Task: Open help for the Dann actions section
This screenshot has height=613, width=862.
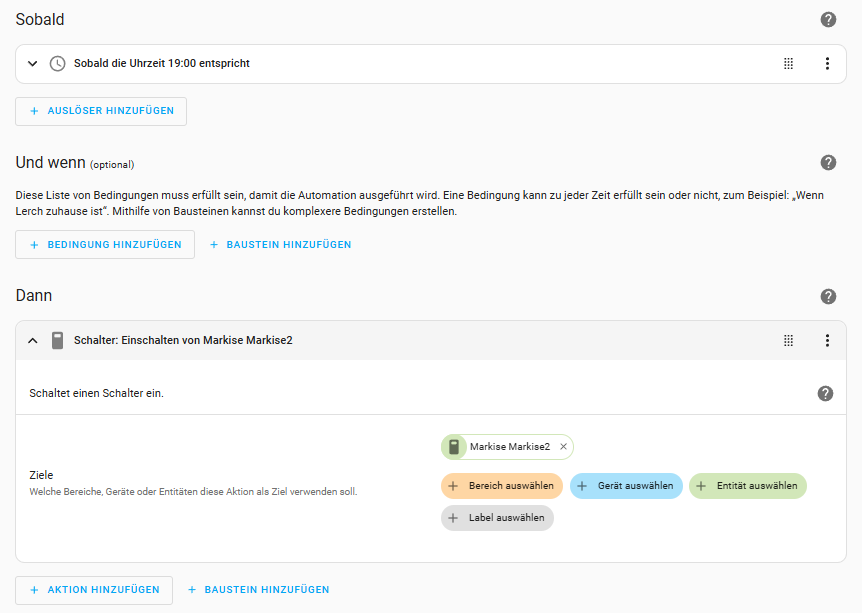Action: (x=828, y=296)
